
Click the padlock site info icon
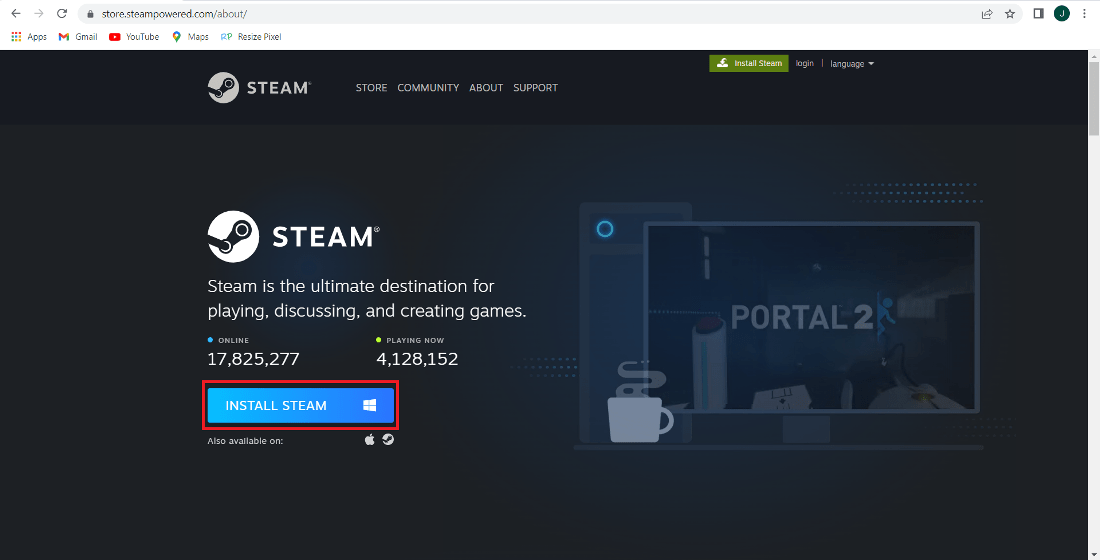pos(90,13)
